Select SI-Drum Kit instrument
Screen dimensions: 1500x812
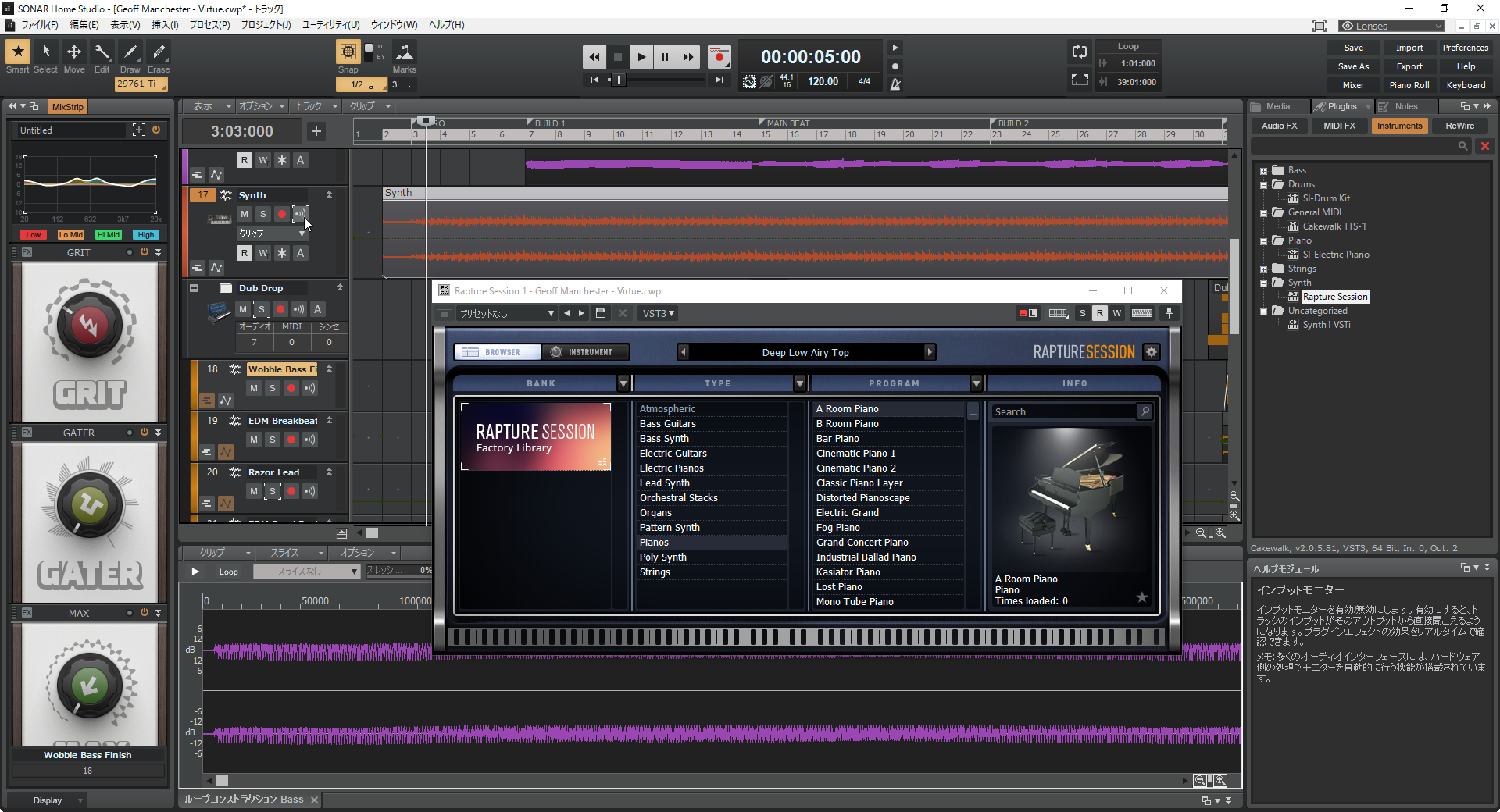(x=1326, y=198)
